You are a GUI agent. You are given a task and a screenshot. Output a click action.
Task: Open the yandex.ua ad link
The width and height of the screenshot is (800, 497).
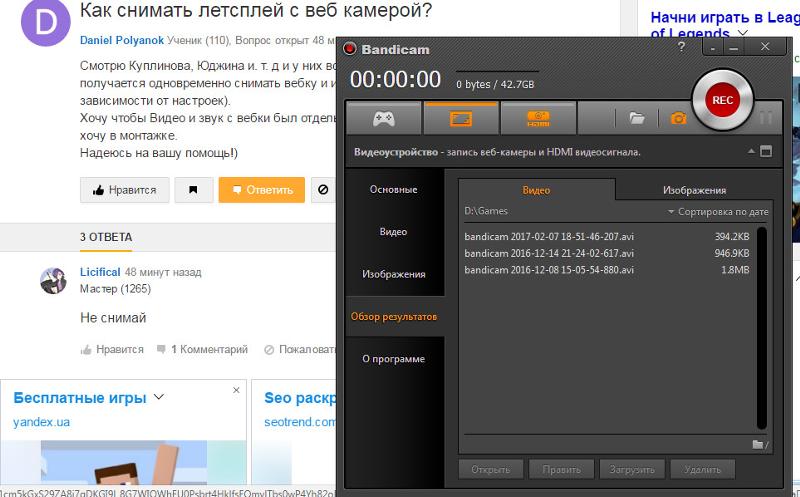point(41,422)
